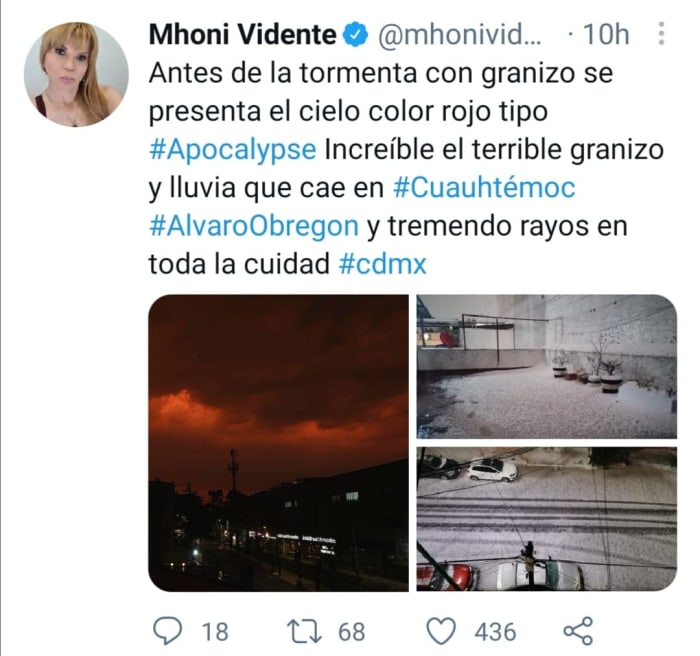View the hail-covered patio photo

click(x=547, y=367)
